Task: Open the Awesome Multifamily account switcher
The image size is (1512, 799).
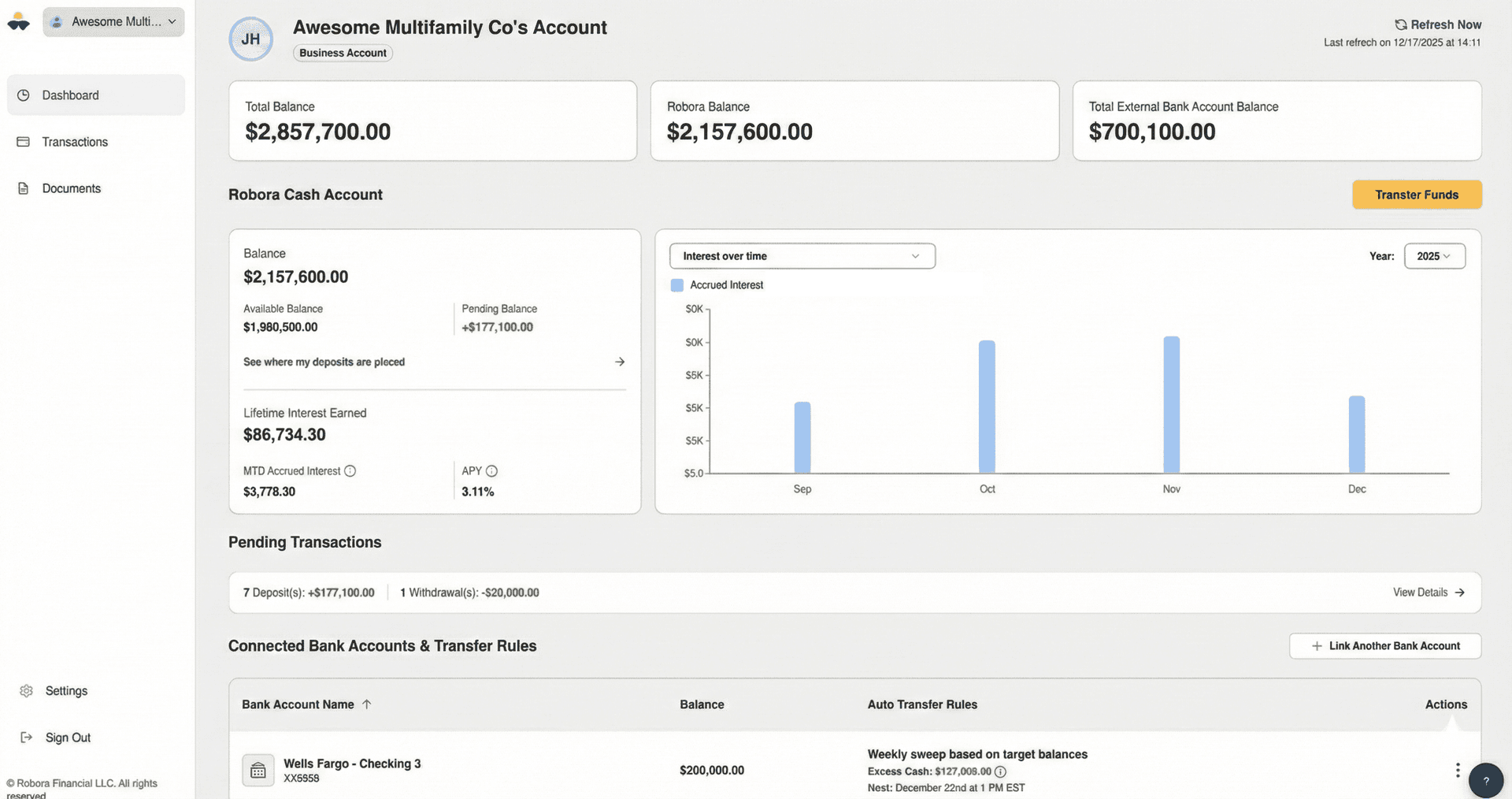Action: click(113, 21)
